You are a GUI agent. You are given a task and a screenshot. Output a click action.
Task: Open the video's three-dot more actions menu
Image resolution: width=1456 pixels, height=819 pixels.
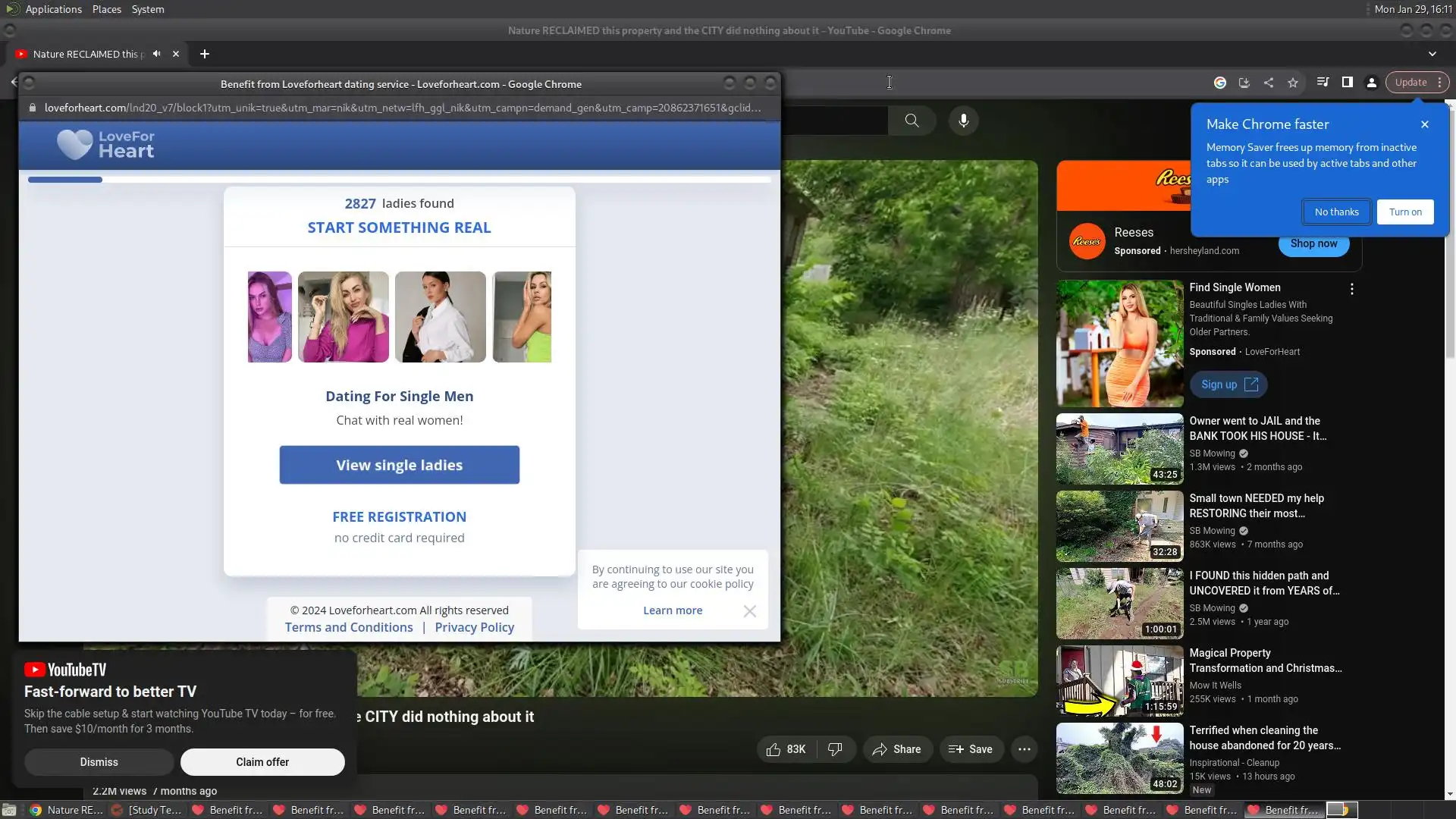tap(1024, 749)
